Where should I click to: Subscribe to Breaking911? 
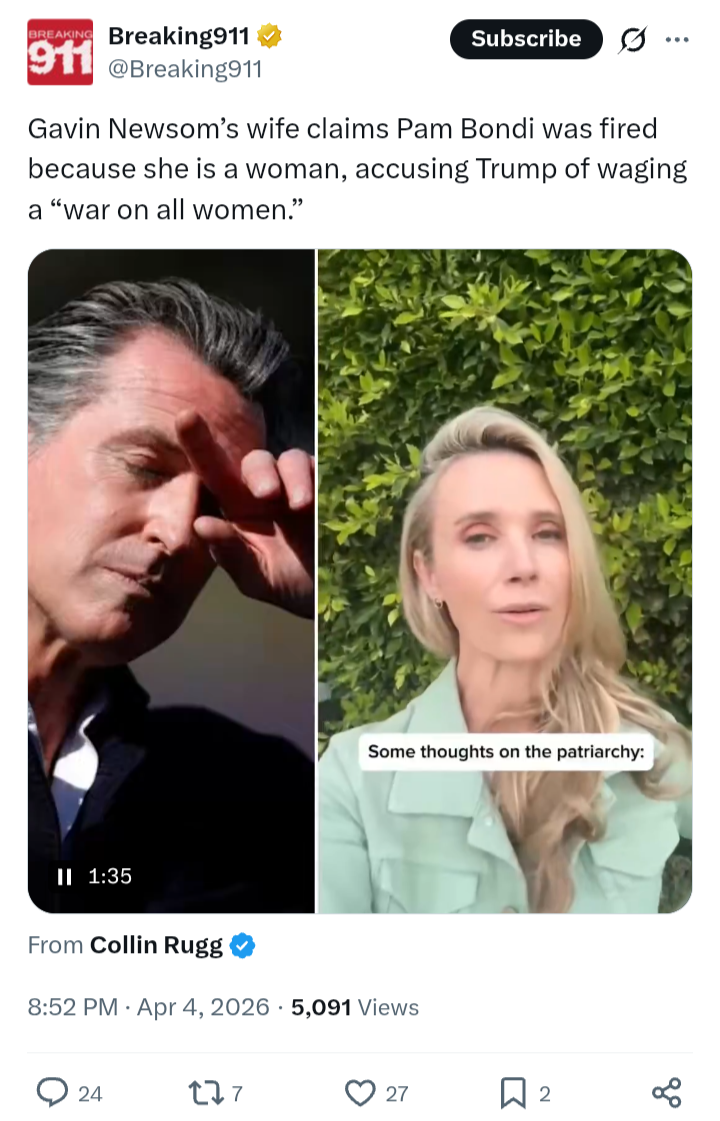pos(526,39)
